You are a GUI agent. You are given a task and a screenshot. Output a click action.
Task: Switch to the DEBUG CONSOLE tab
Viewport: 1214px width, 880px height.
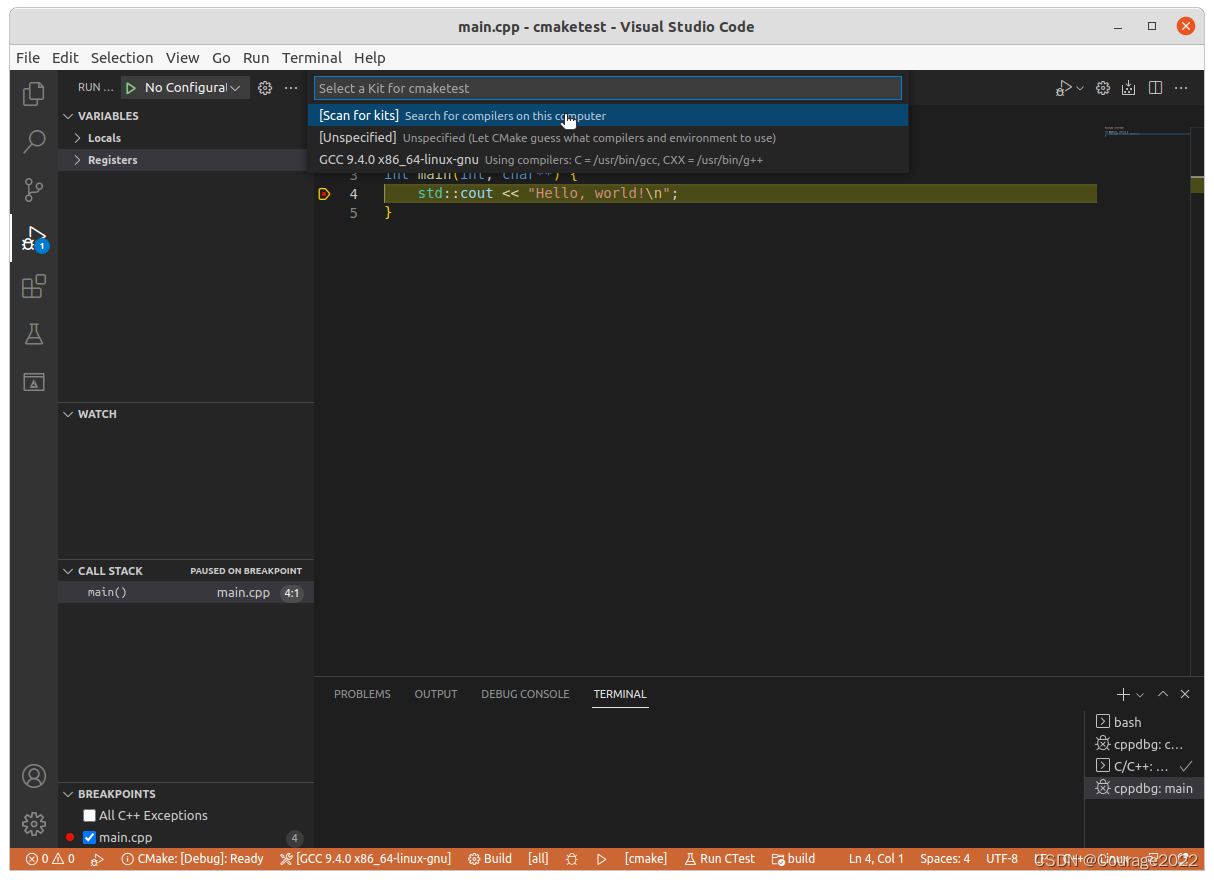pos(525,694)
